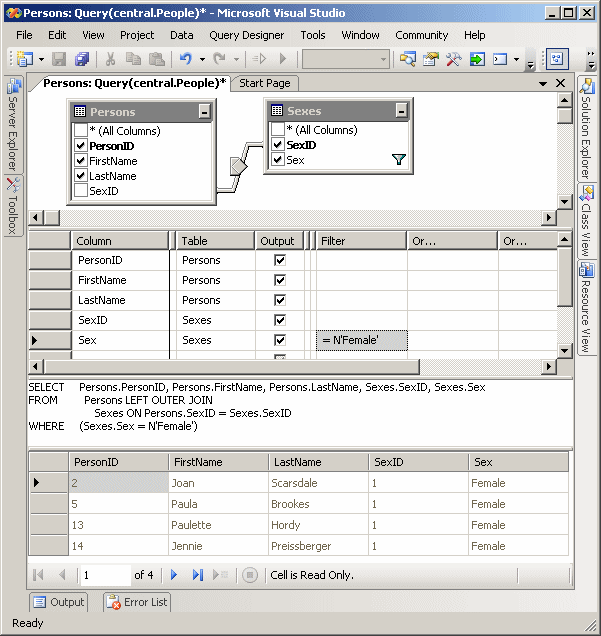
Task: Open the Solution Explorer side panel
Action: coord(586,129)
